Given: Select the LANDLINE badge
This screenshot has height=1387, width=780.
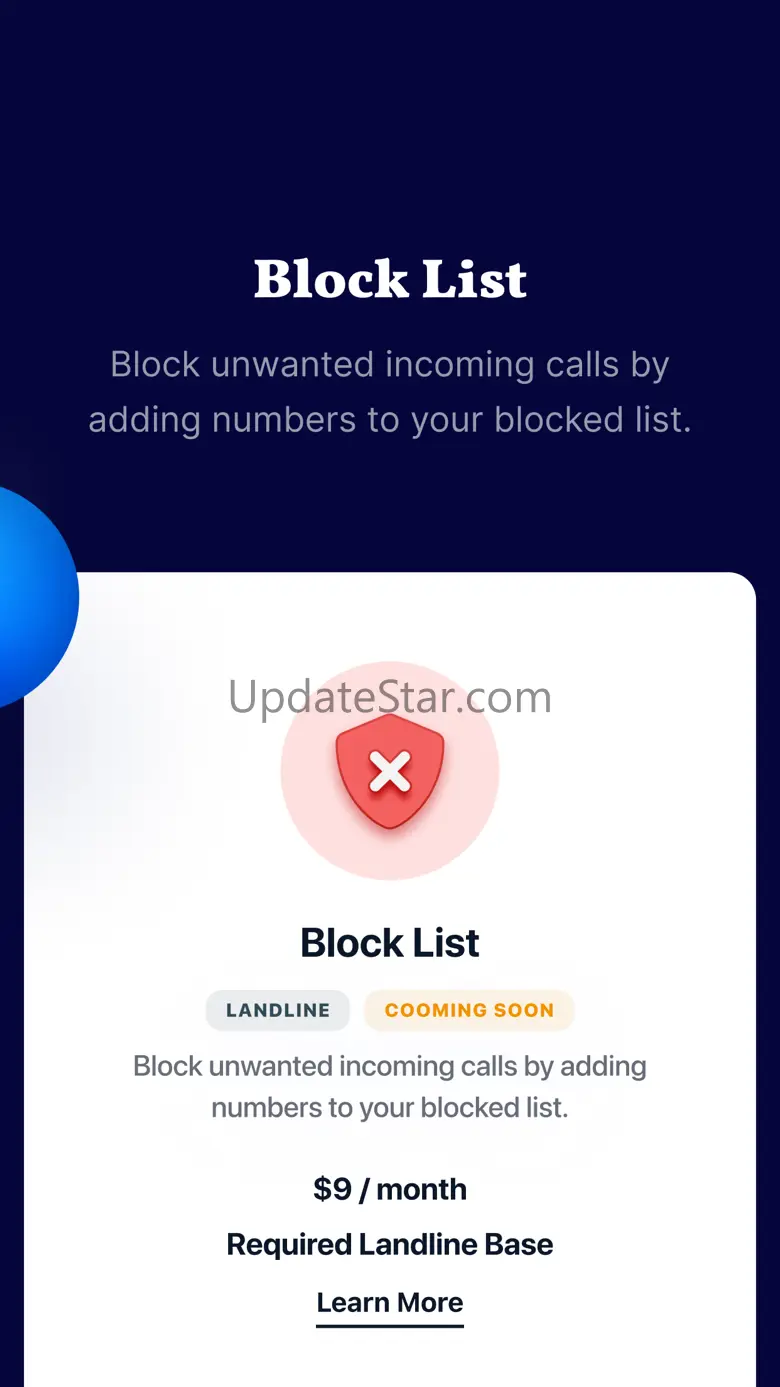Looking at the screenshot, I should point(278,1010).
